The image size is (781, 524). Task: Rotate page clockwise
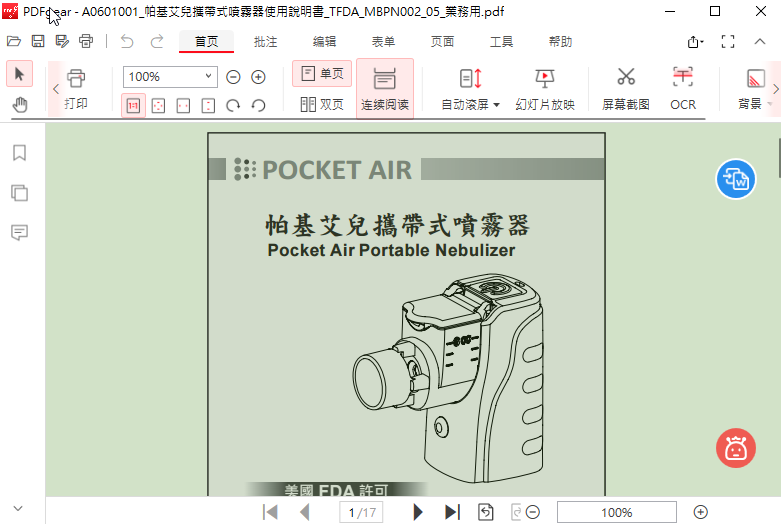click(233, 106)
